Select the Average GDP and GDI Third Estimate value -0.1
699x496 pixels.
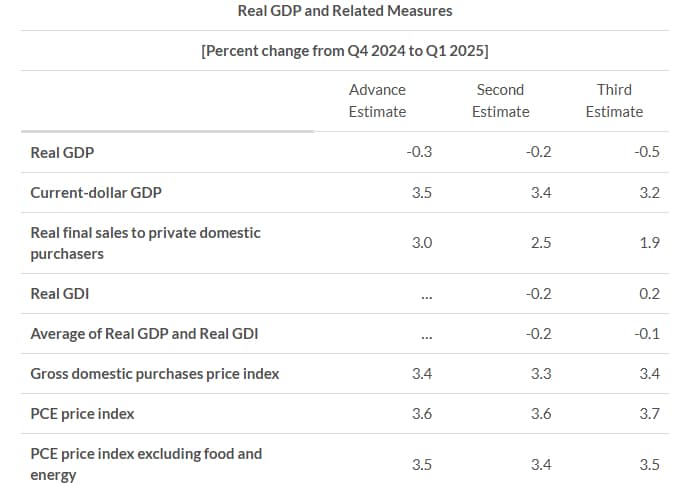point(647,334)
